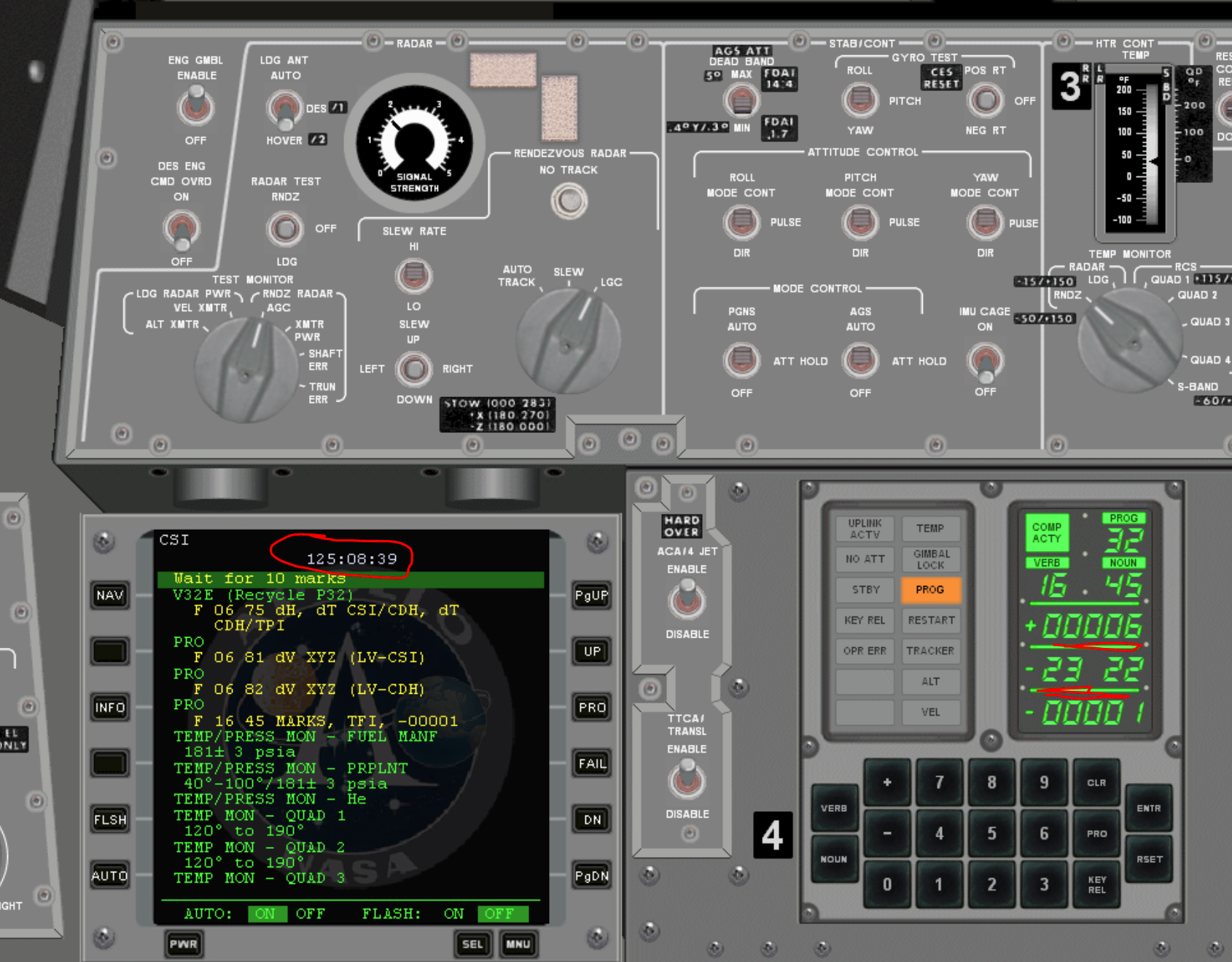Turn the TEST MONITOR rotary knob
This screenshot has height=962, width=1232.
click(246, 369)
